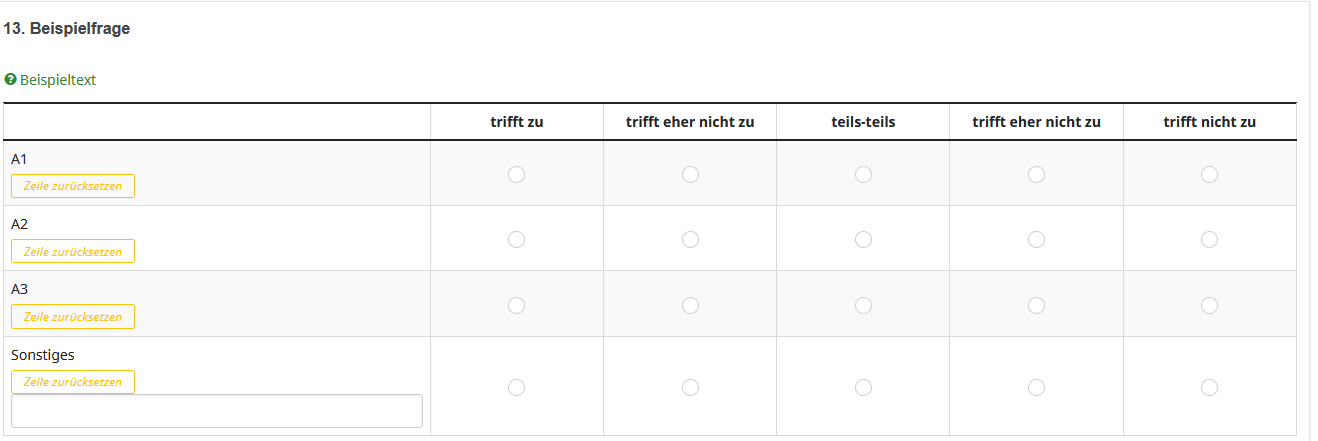The height and width of the screenshot is (441, 1318).
Task: Select 'teils-teils' for Sonstiges row
Action: 863,387
